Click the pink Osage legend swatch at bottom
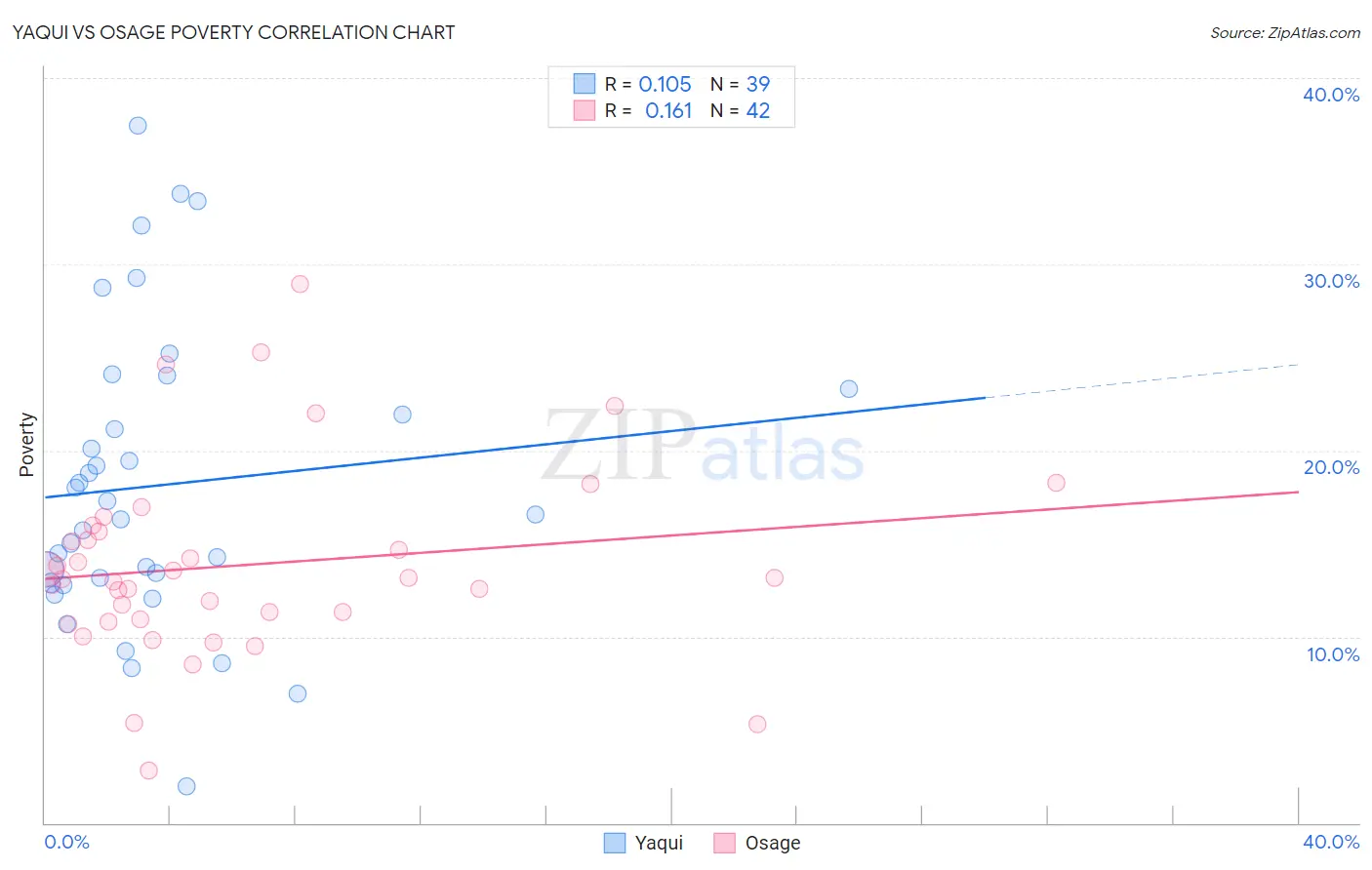The image size is (1372, 870). [724, 843]
